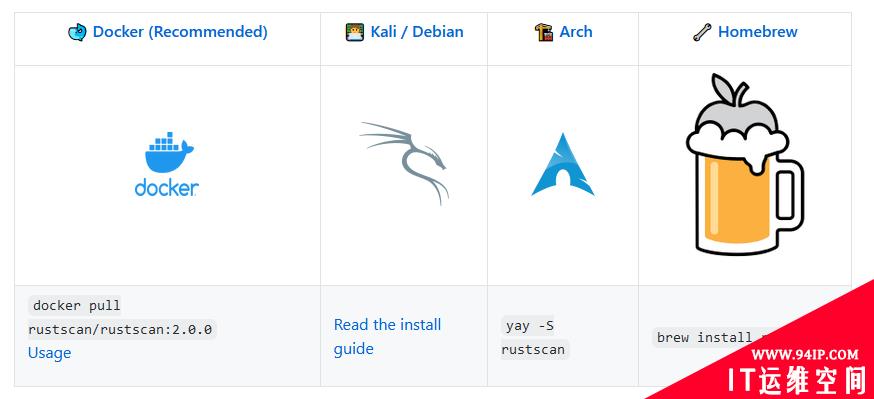
Task: Click the blue Arch Linux logo
Action: pos(563,164)
